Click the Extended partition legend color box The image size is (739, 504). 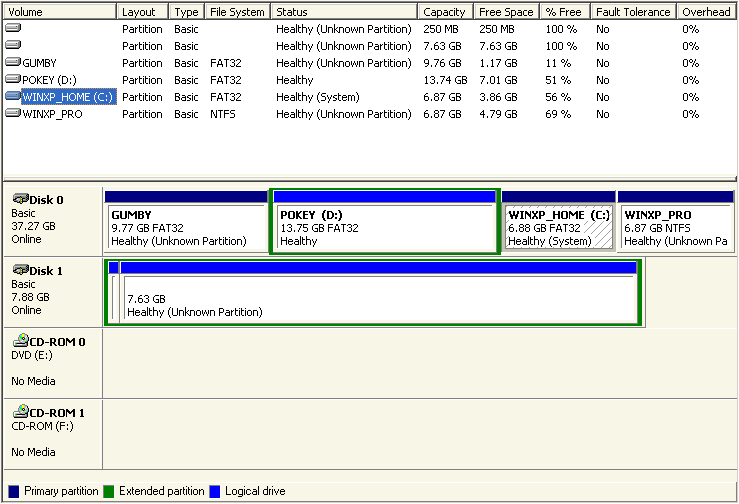[110, 491]
